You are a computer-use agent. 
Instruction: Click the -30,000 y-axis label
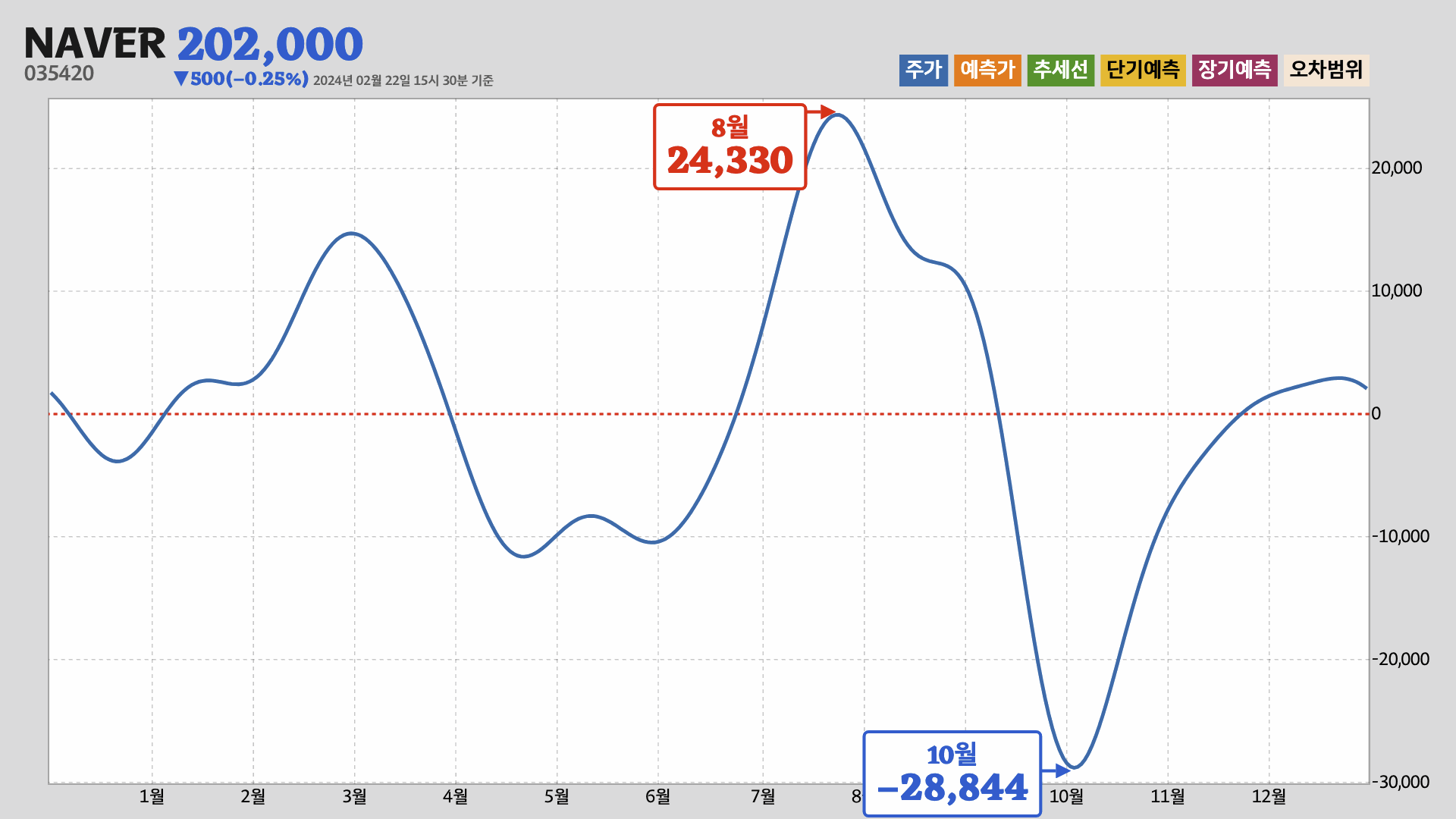[1401, 782]
